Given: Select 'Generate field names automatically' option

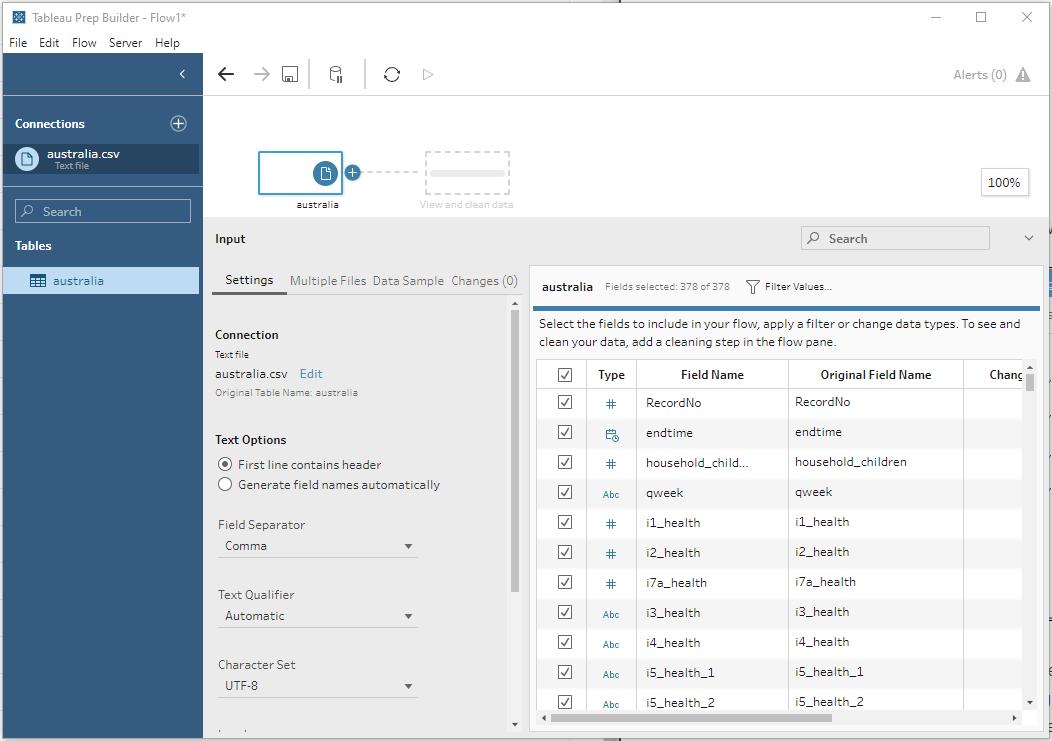Looking at the screenshot, I should 225,485.
